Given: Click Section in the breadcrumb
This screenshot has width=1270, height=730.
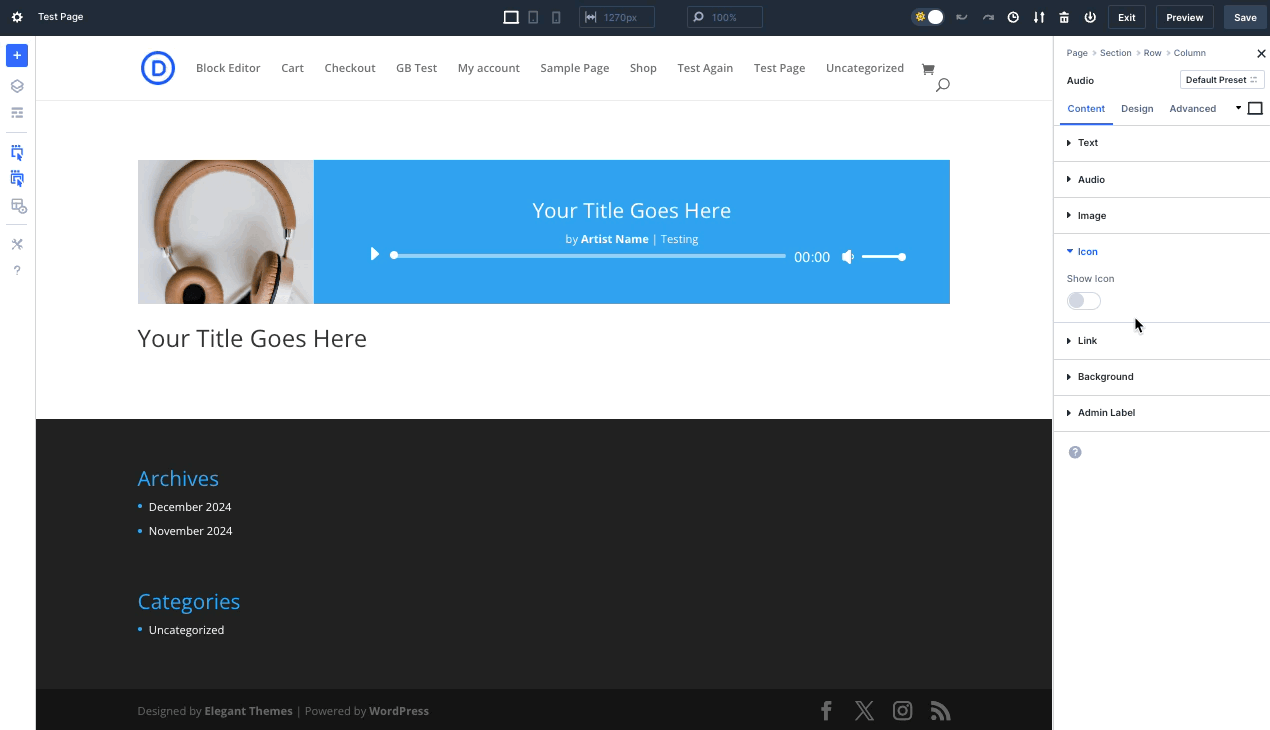Looking at the screenshot, I should [1116, 53].
